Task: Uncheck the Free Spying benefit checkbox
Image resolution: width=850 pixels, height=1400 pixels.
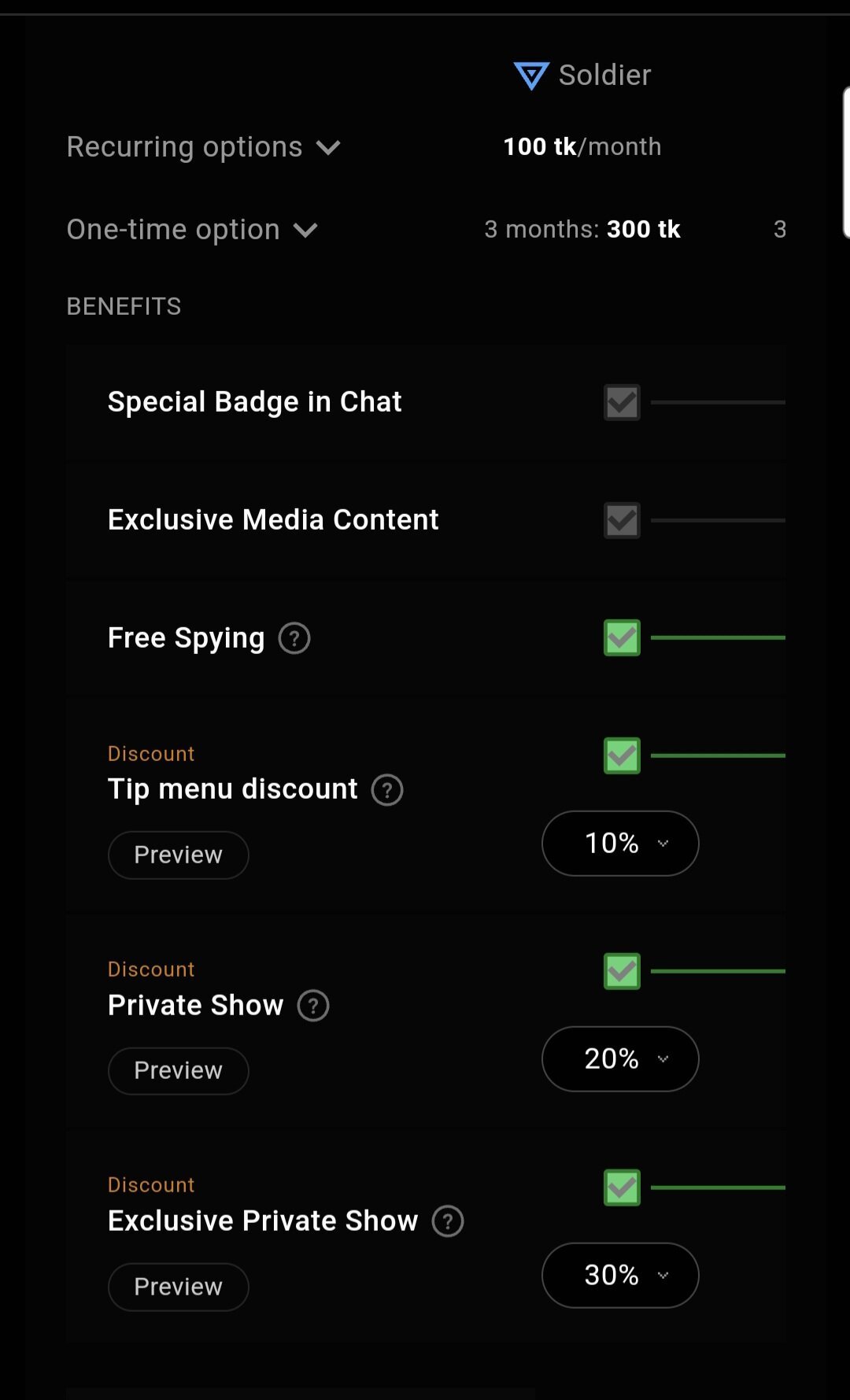Action: pos(622,637)
